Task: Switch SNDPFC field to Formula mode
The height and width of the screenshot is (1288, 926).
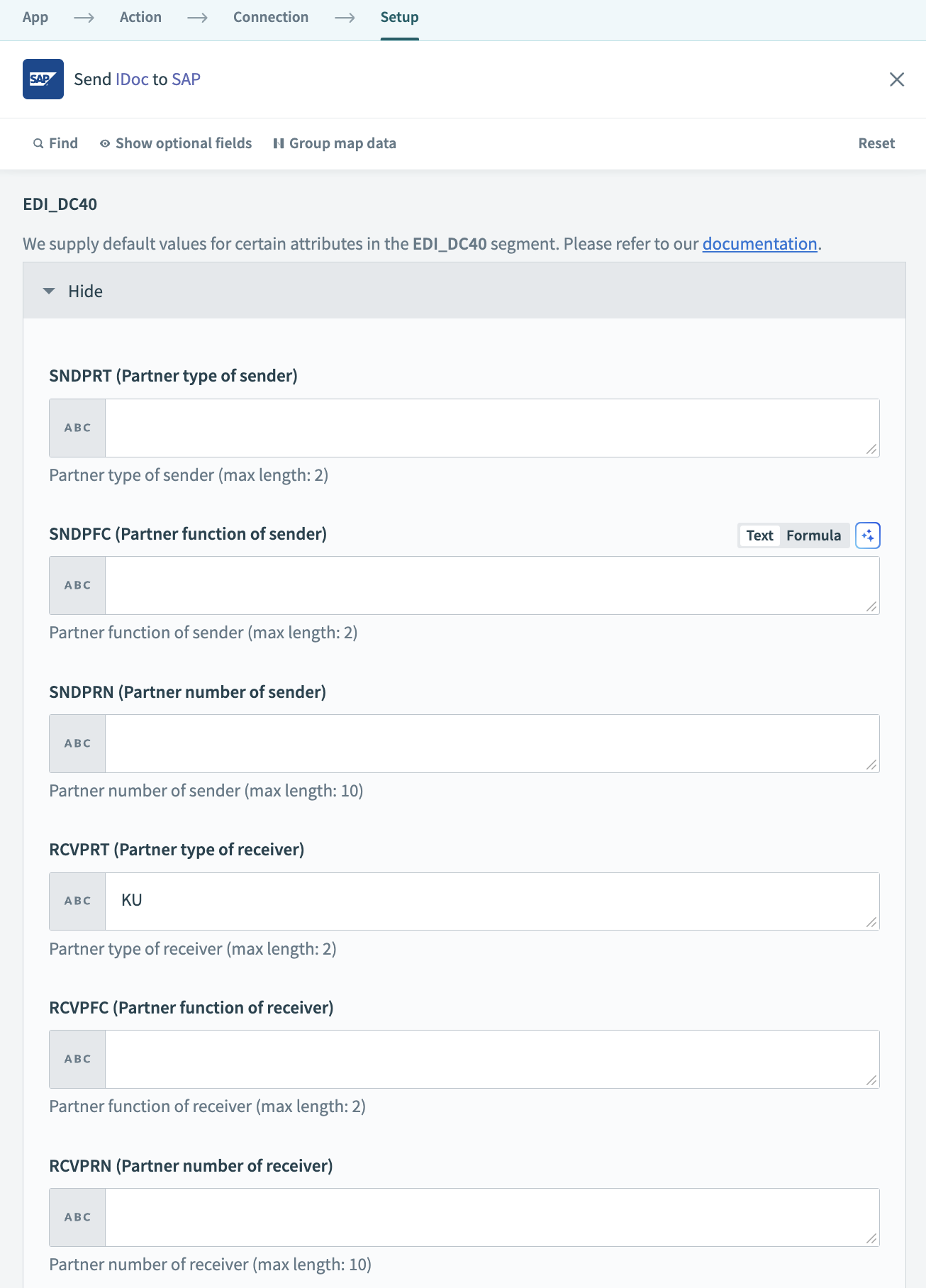Action: pyautogui.click(x=813, y=535)
